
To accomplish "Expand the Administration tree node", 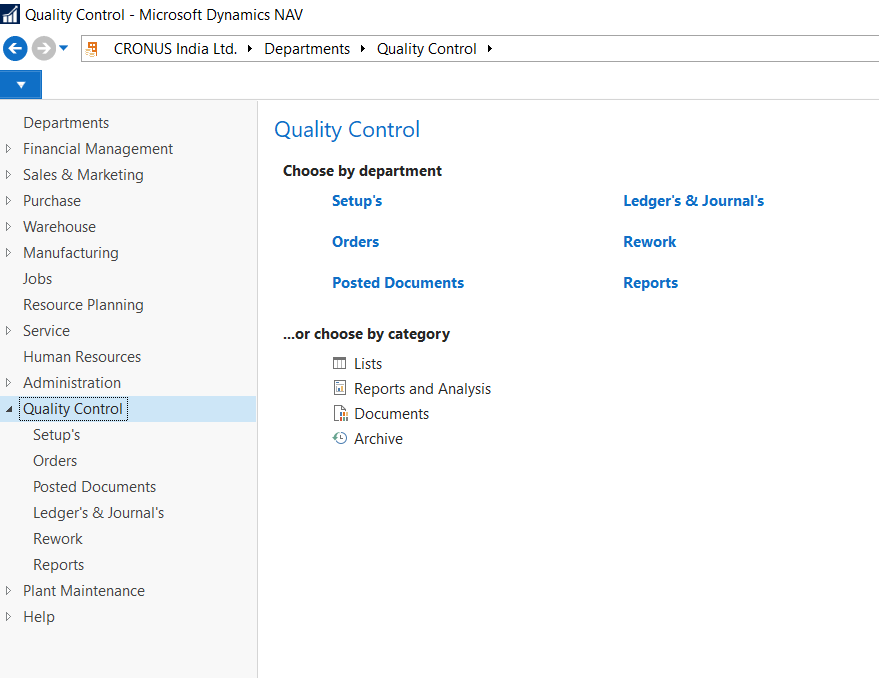I will pos(8,382).
